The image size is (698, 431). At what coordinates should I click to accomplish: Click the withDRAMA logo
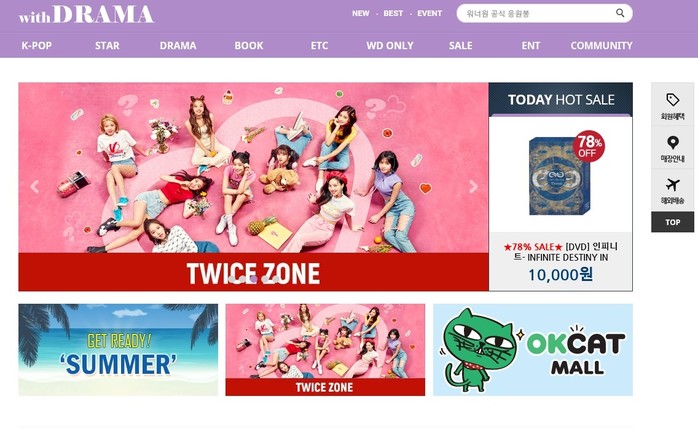point(86,14)
